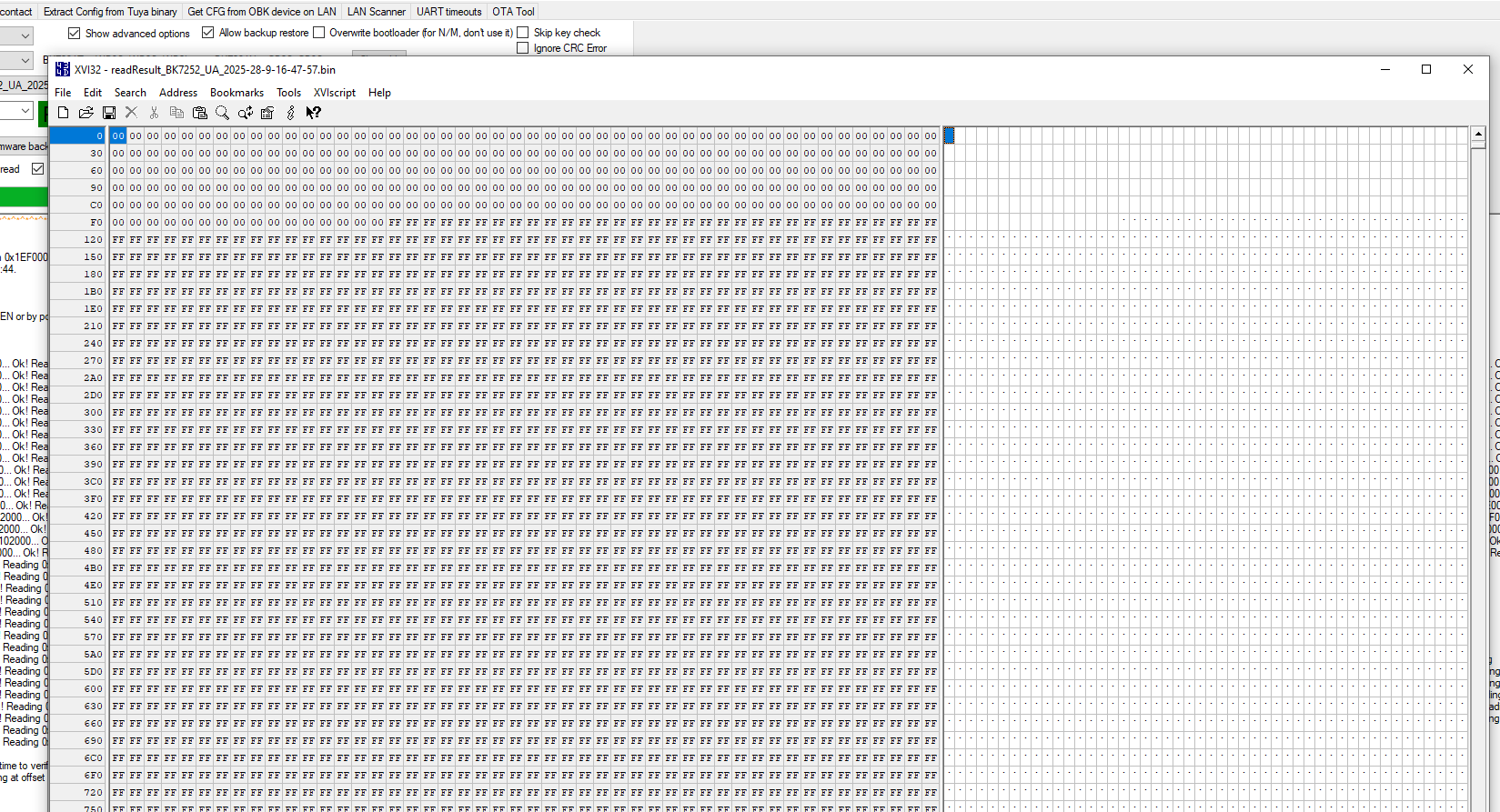This screenshot has height=812, width=1500.
Task: Open the Address menu
Action: click(x=178, y=93)
